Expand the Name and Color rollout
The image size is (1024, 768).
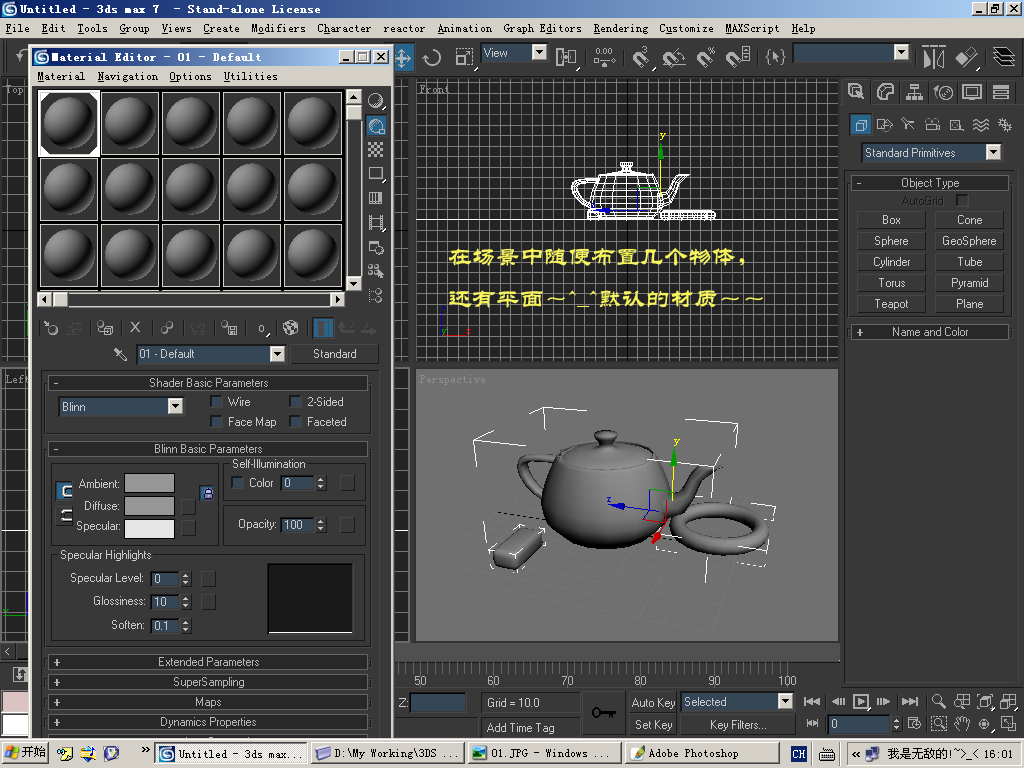tap(930, 332)
